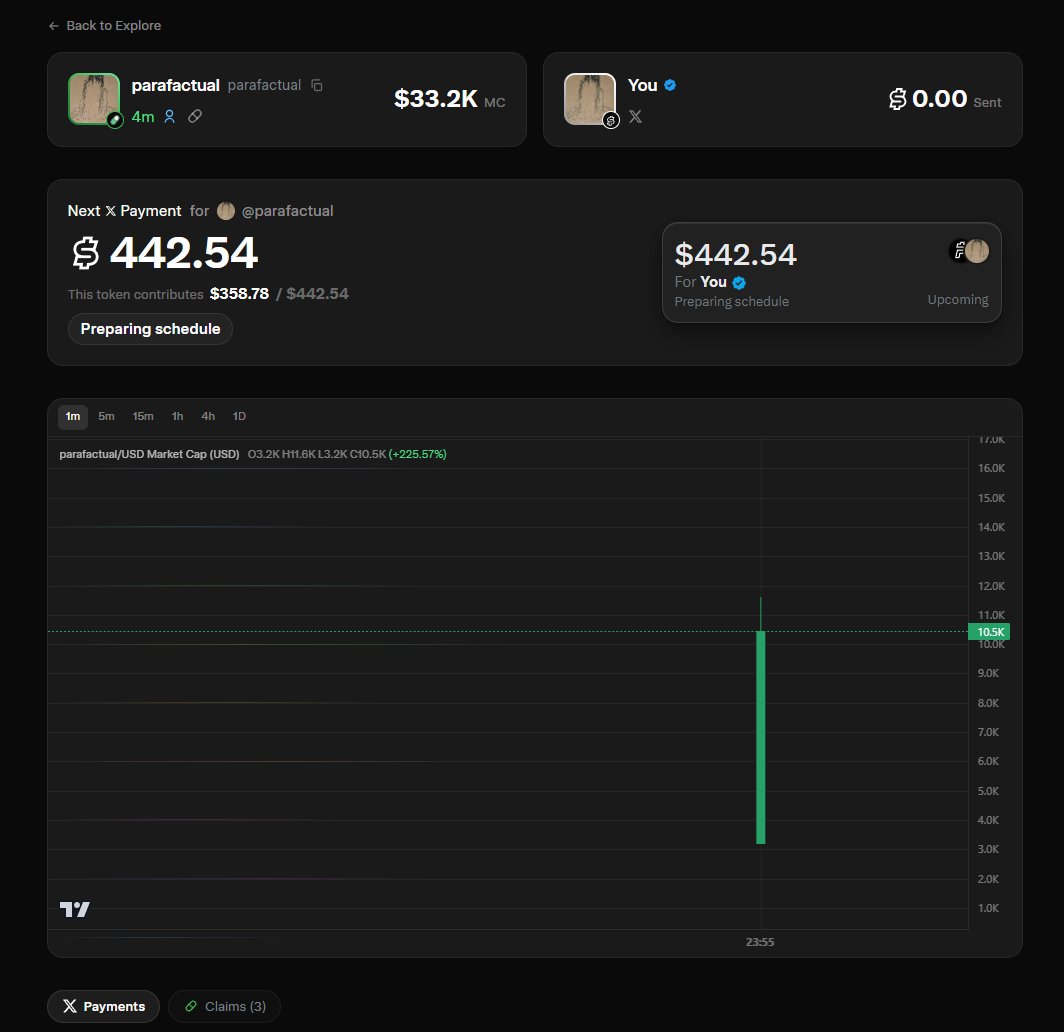The width and height of the screenshot is (1064, 1032).
Task: Click the Preparing schedule pill button
Action: [150, 329]
